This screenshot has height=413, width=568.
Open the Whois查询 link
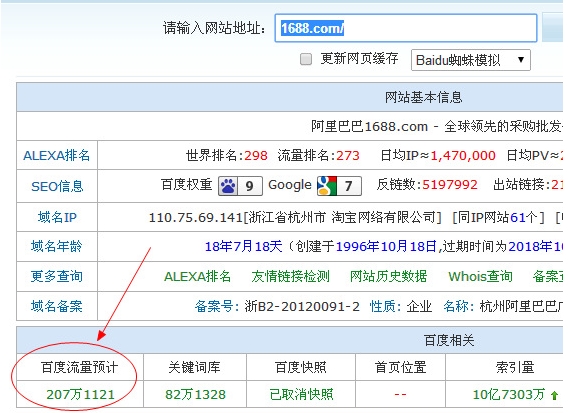pyautogui.click(x=480, y=276)
